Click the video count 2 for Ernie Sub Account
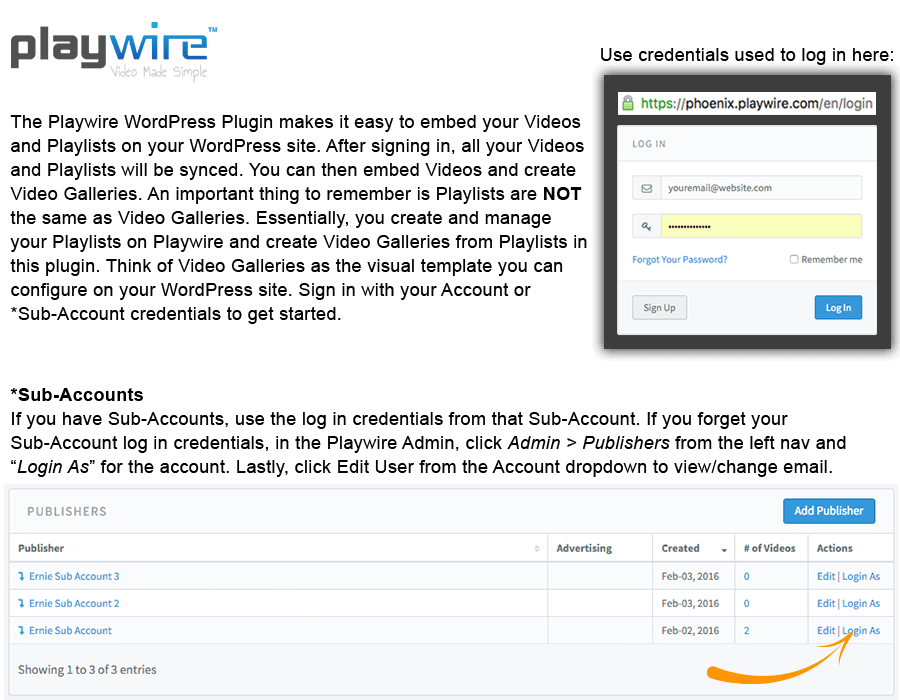The height and width of the screenshot is (700, 900). click(x=746, y=630)
